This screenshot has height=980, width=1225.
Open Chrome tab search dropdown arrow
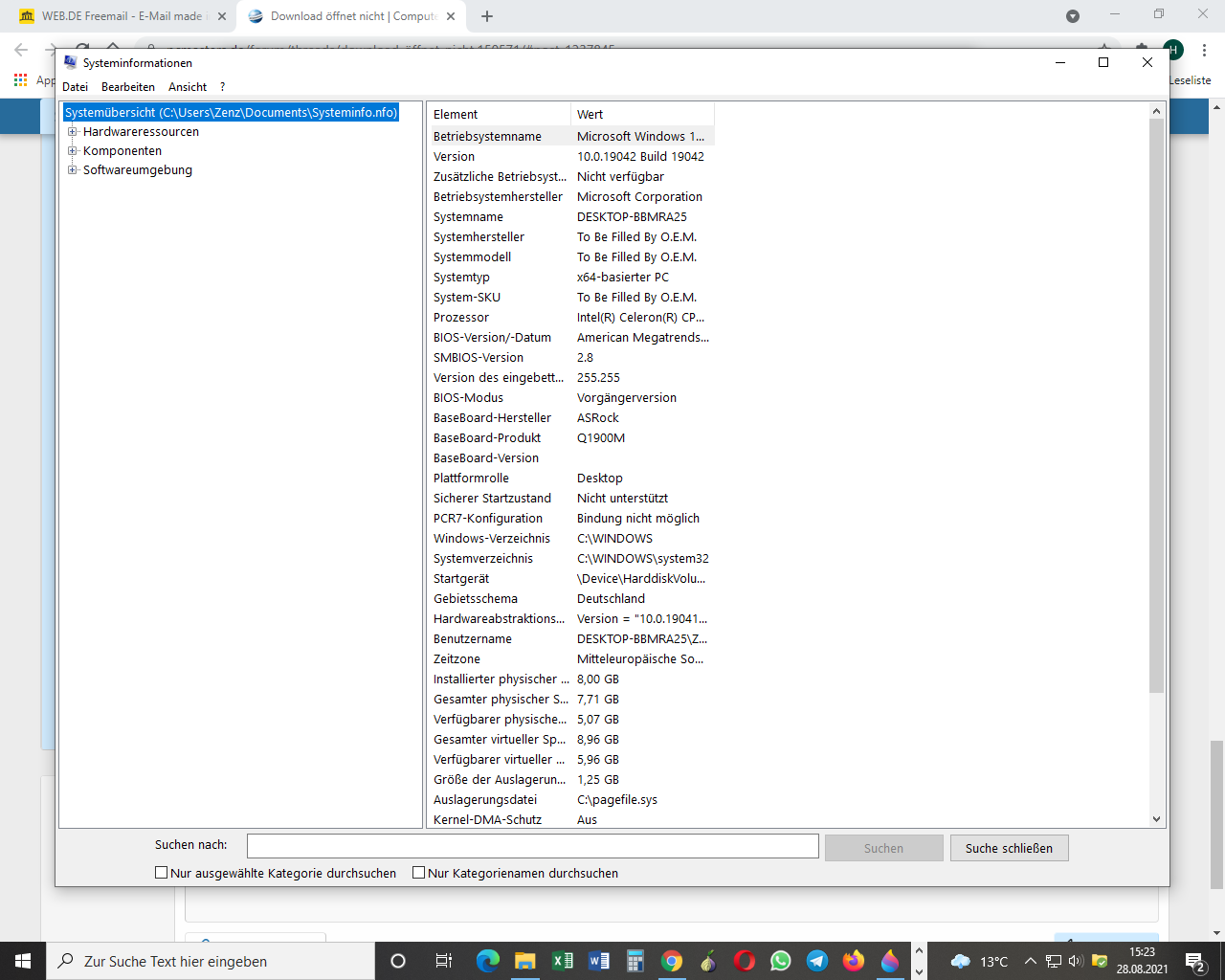pyautogui.click(x=1073, y=16)
